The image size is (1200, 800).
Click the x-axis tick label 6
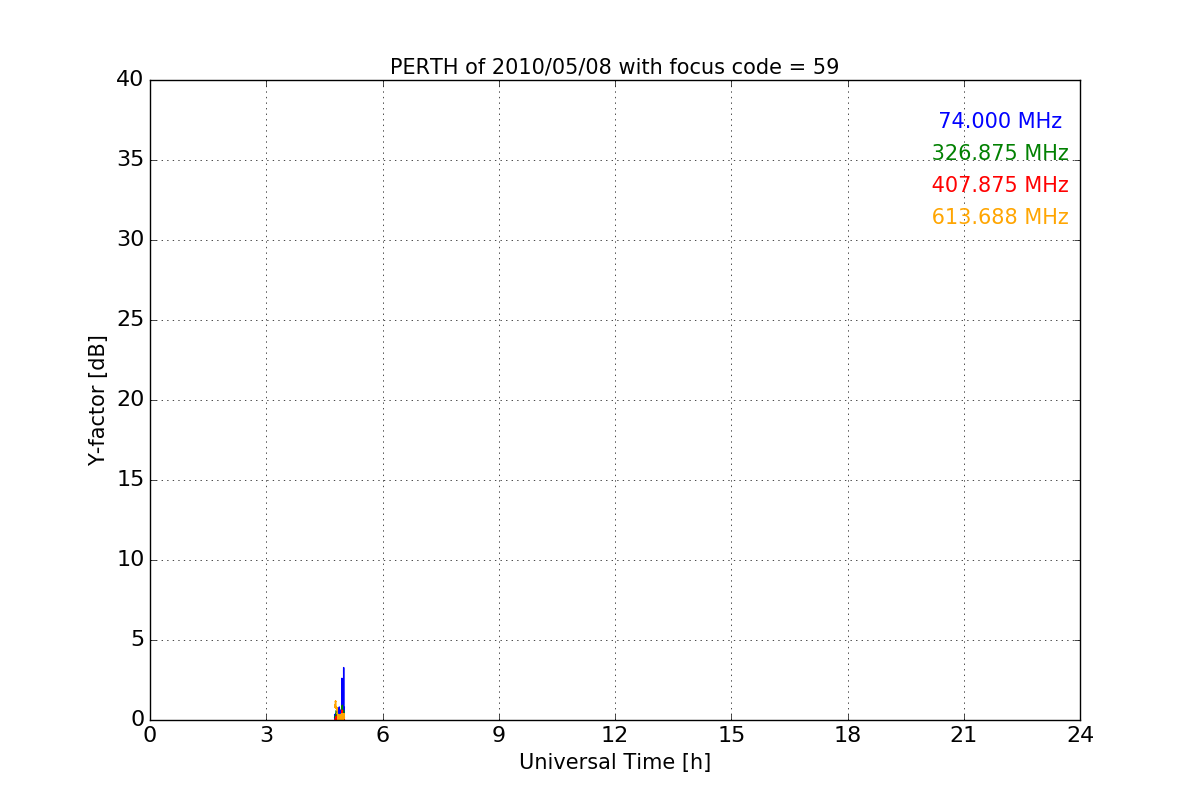click(382, 735)
